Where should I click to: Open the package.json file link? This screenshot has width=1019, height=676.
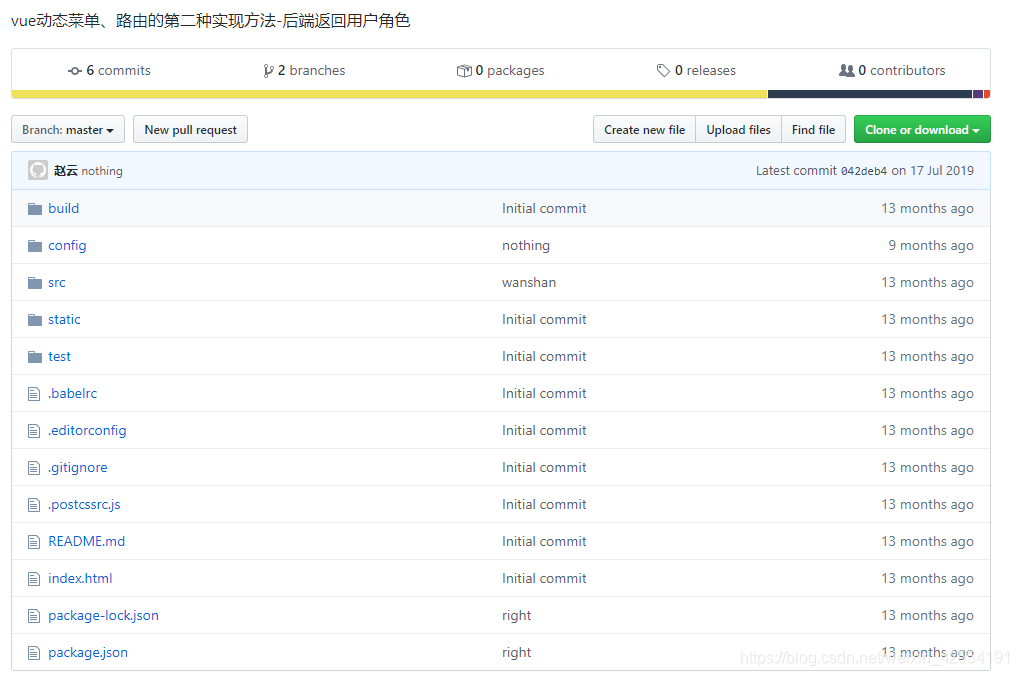coord(87,652)
